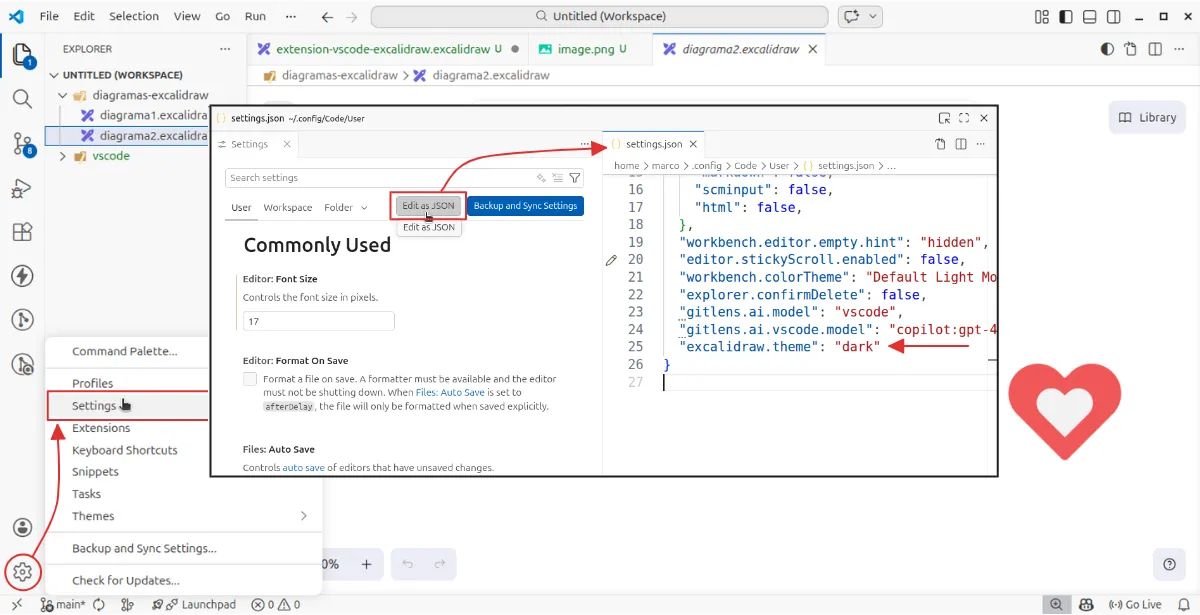Open the Search view in the activity bar
Screen dimensions: 1200x615
coord(22,98)
